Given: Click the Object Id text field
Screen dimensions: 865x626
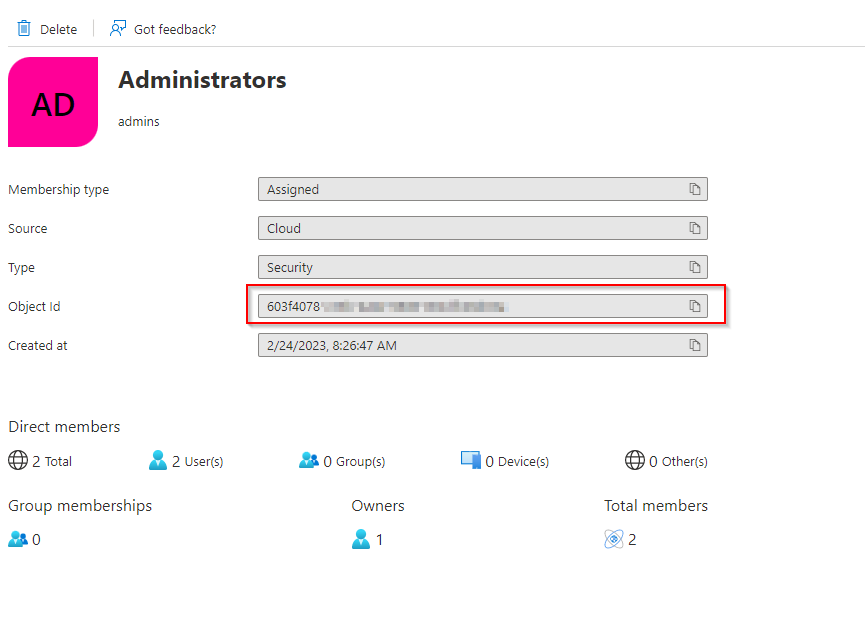Looking at the screenshot, I should 470,306.
